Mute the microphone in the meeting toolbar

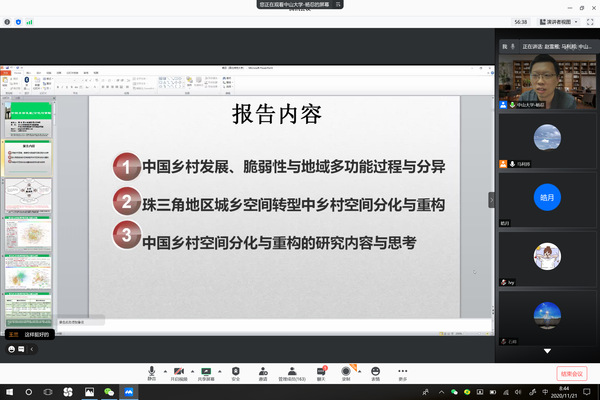click(152, 370)
